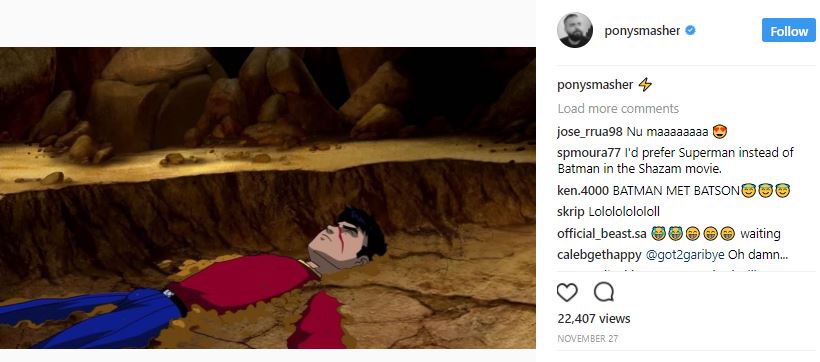Play the animated video post
The height and width of the screenshot is (362, 820).
pyautogui.click(x=268, y=198)
